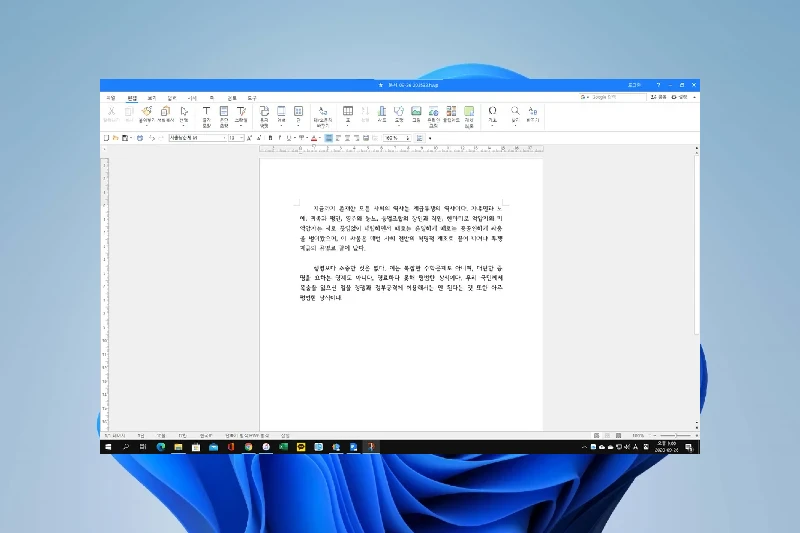The image size is (800, 533).
Task: Toggle Strikethrough formatting
Action: (x=302, y=138)
